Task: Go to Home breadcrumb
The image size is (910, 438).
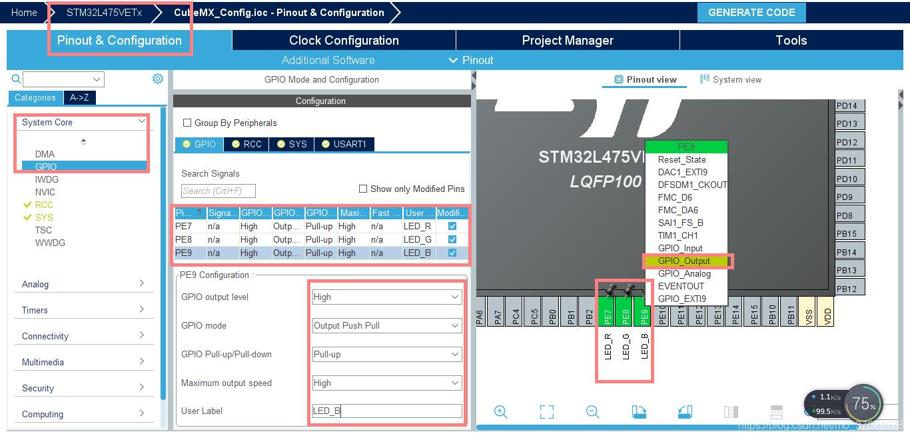Action: point(24,12)
